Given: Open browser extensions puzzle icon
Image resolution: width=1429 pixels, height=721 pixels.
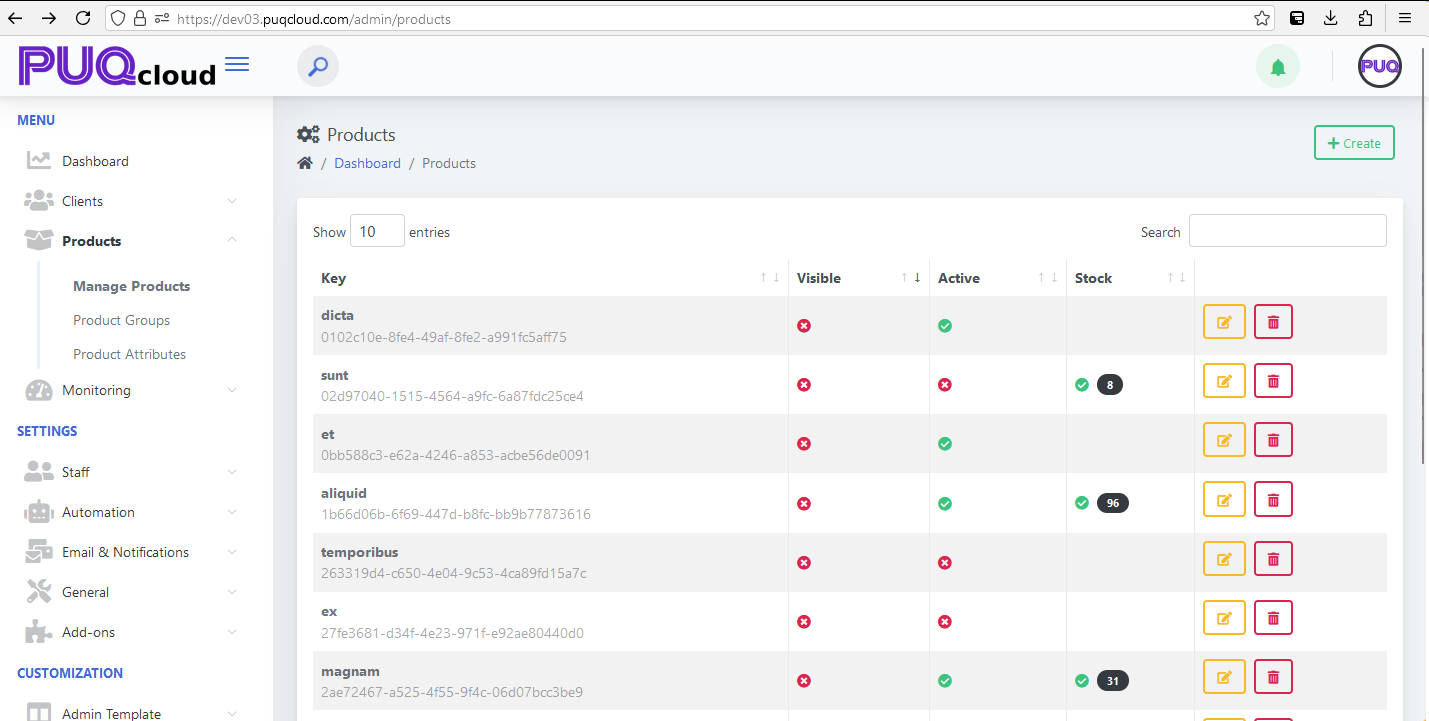Looking at the screenshot, I should pos(1365,18).
